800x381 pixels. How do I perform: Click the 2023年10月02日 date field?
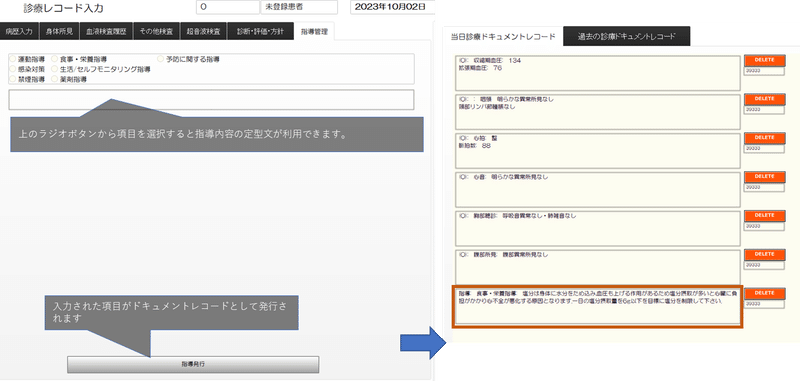392,7
